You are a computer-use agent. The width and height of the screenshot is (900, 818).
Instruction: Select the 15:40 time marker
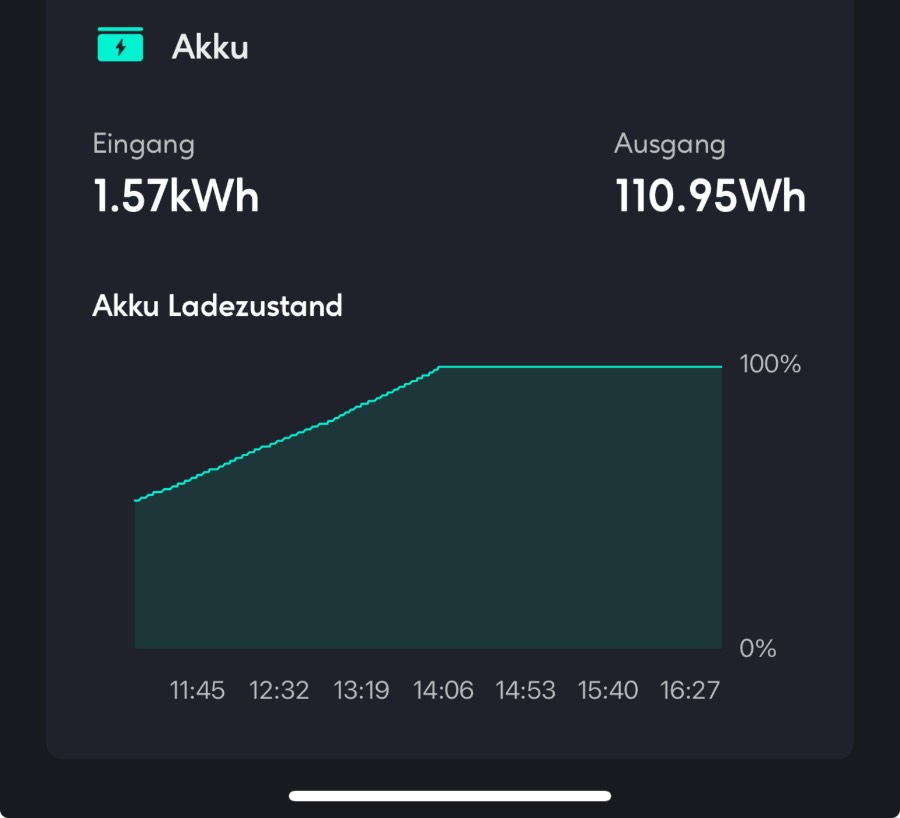tap(608, 690)
